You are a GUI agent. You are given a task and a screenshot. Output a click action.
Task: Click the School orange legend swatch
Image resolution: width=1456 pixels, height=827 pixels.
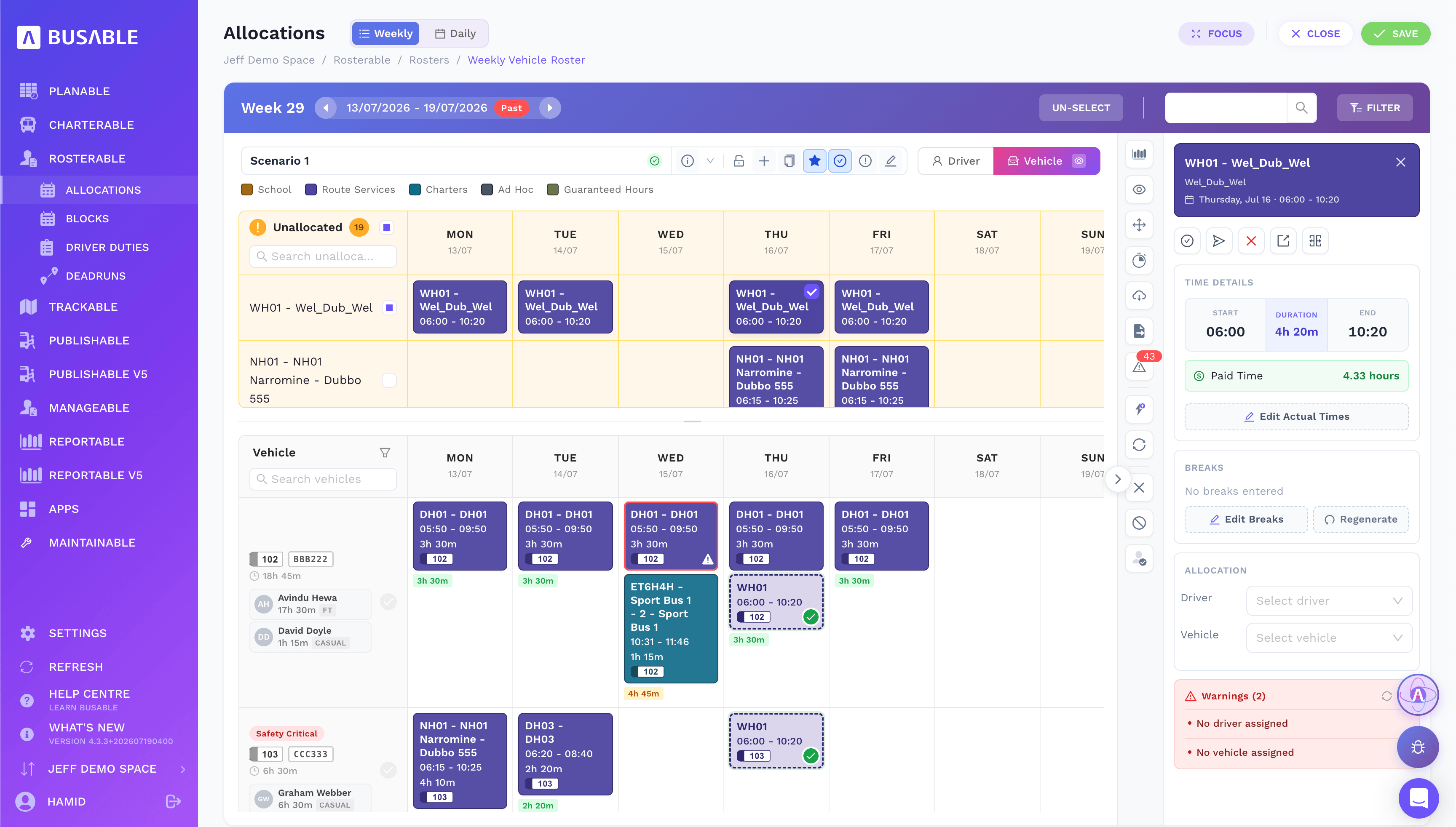click(246, 190)
